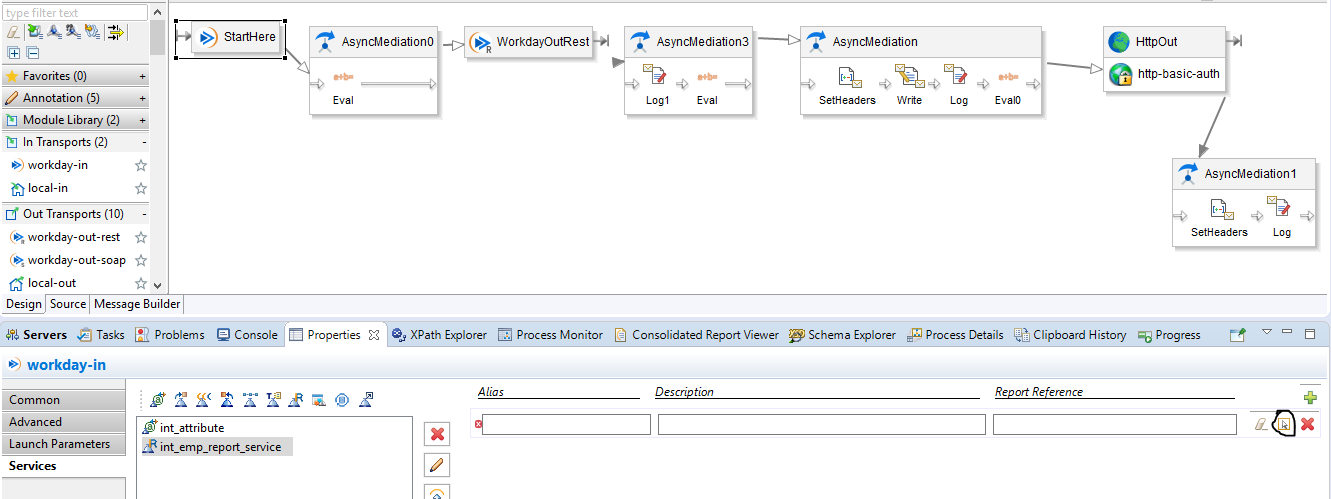Open the Clipboard History tab
The width and height of the screenshot is (1331, 499).
coord(1070,335)
